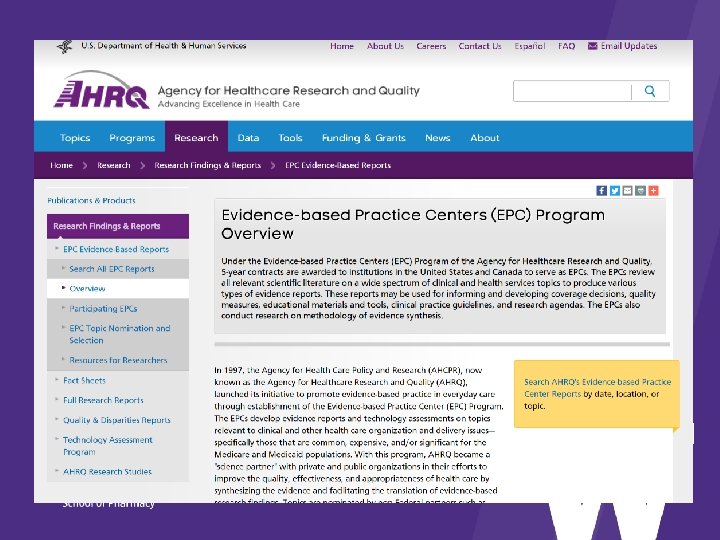Open EPC Topic Nomination and Selection
This screenshot has width=720, height=540.
click(120, 334)
